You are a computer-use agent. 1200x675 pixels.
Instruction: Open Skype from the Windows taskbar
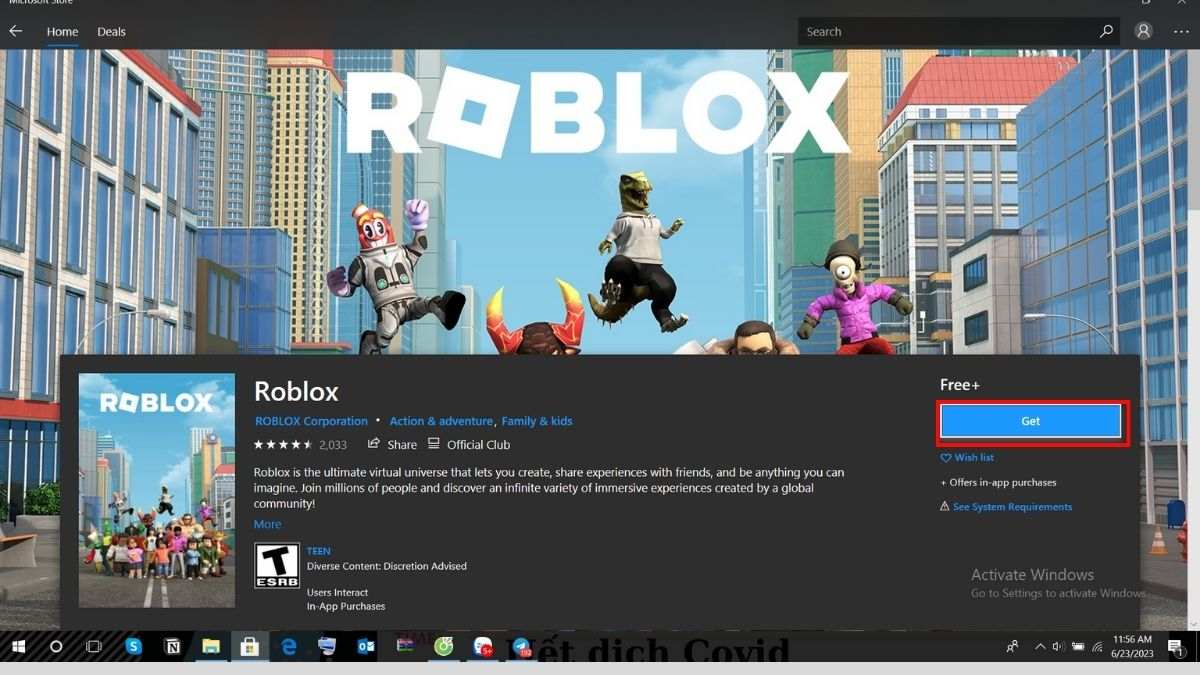click(134, 647)
